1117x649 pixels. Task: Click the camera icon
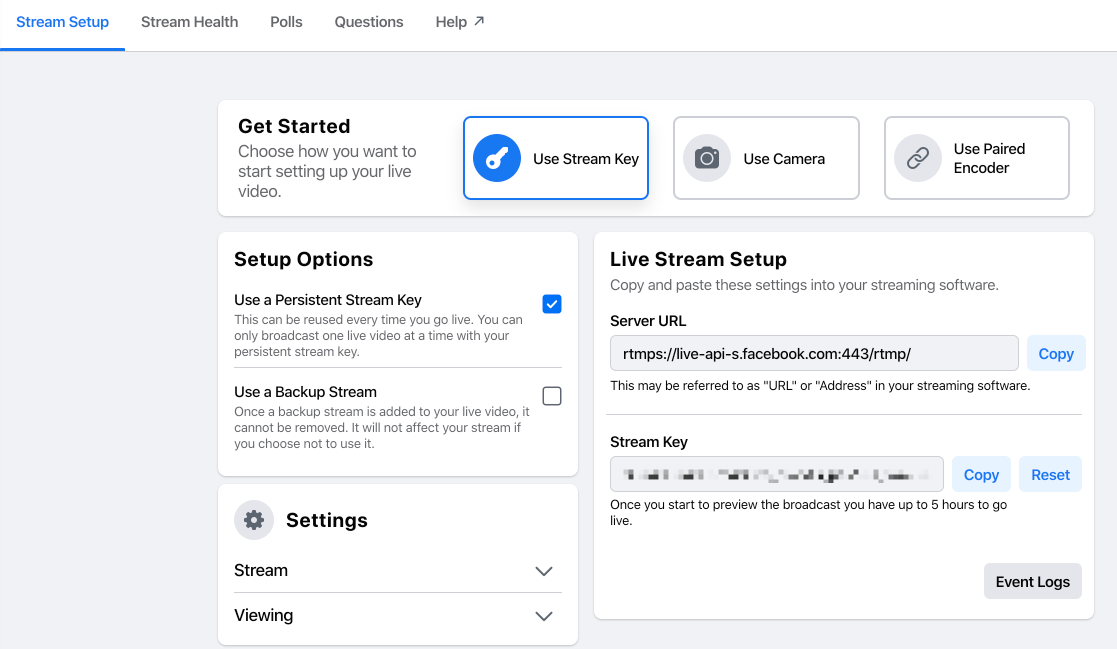pyautogui.click(x=707, y=158)
